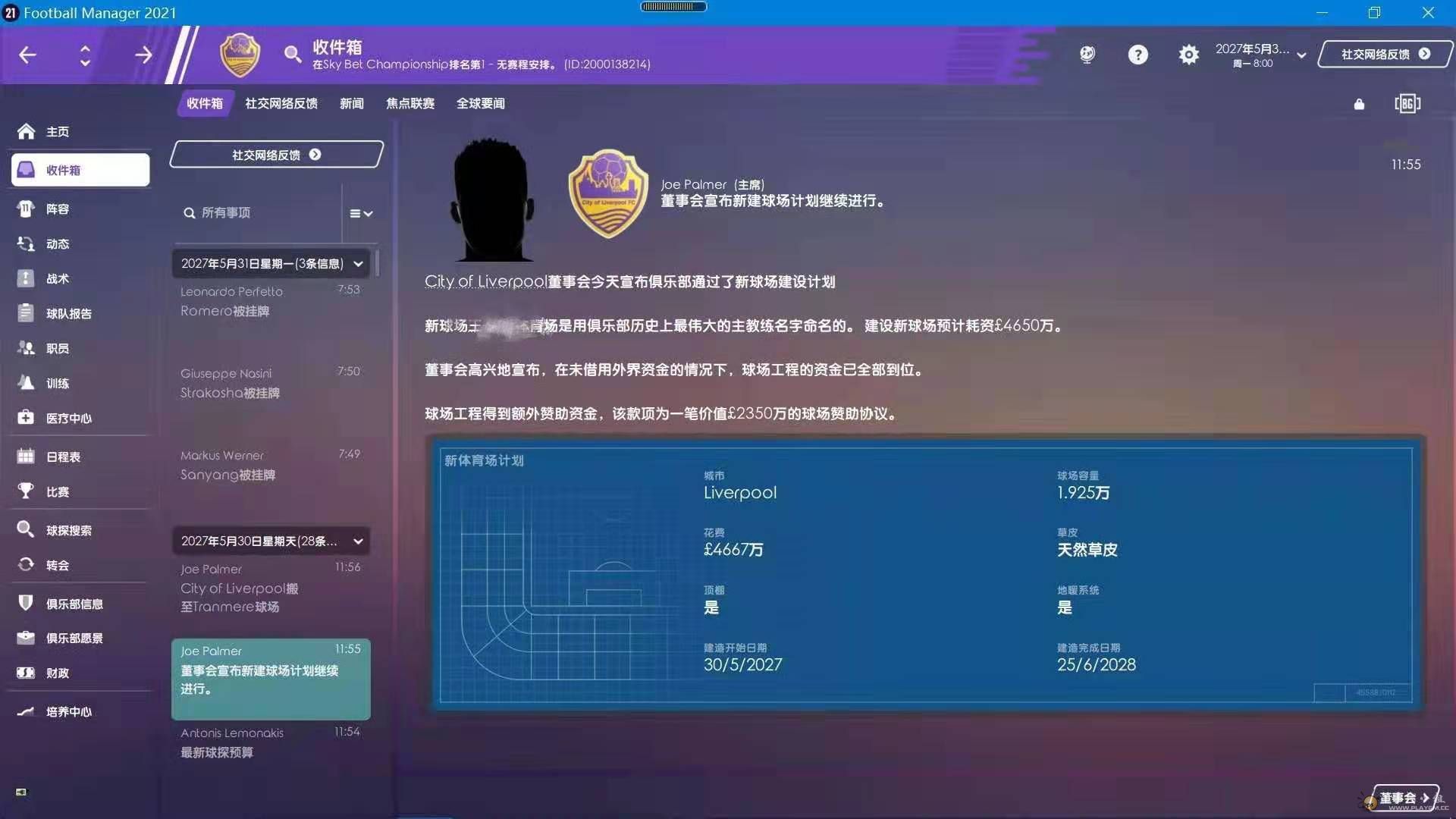Click the 社交网络反馈 button above the inbox list
1456x819 pixels.
point(276,155)
